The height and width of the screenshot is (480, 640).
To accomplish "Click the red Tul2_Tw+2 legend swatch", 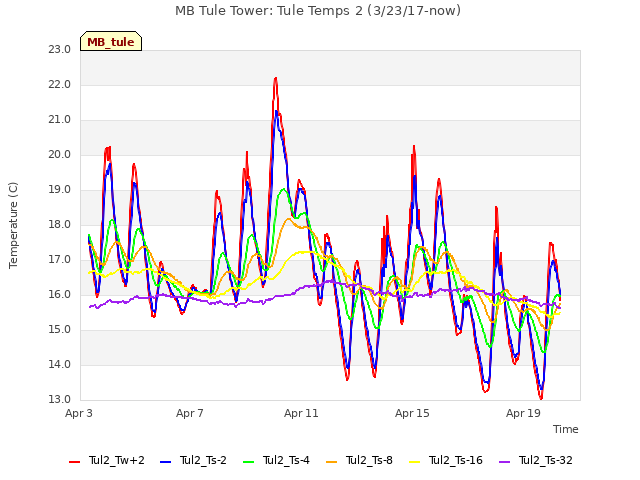I will (x=74, y=462).
